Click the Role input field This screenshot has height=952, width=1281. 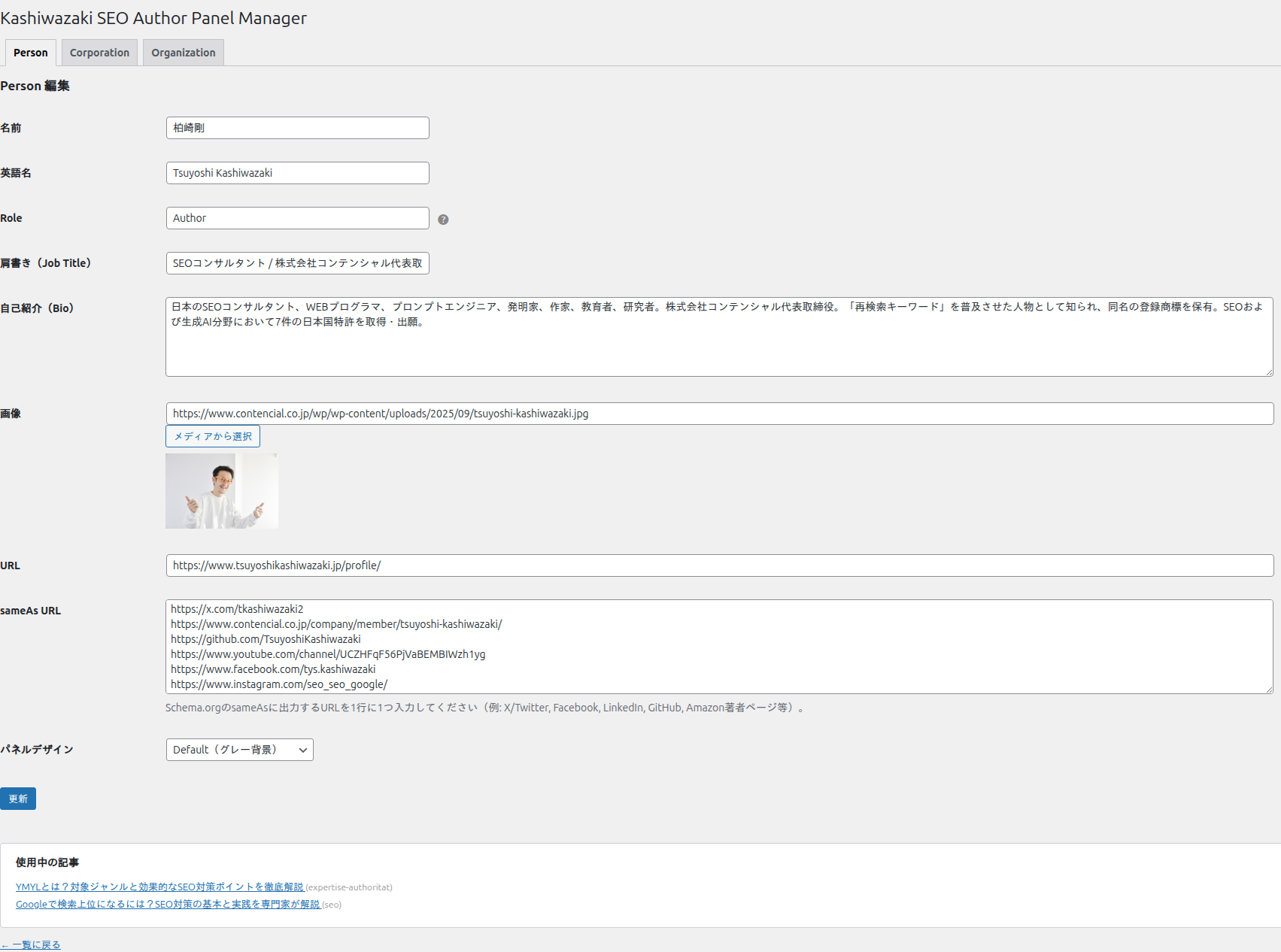coord(297,218)
